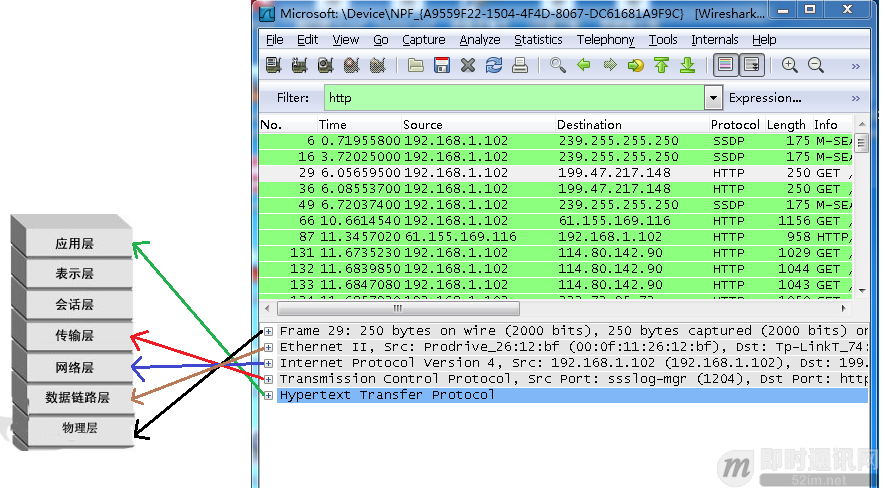Open the Telephony menu
Screen dimensions: 885x493
coord(605,40)
